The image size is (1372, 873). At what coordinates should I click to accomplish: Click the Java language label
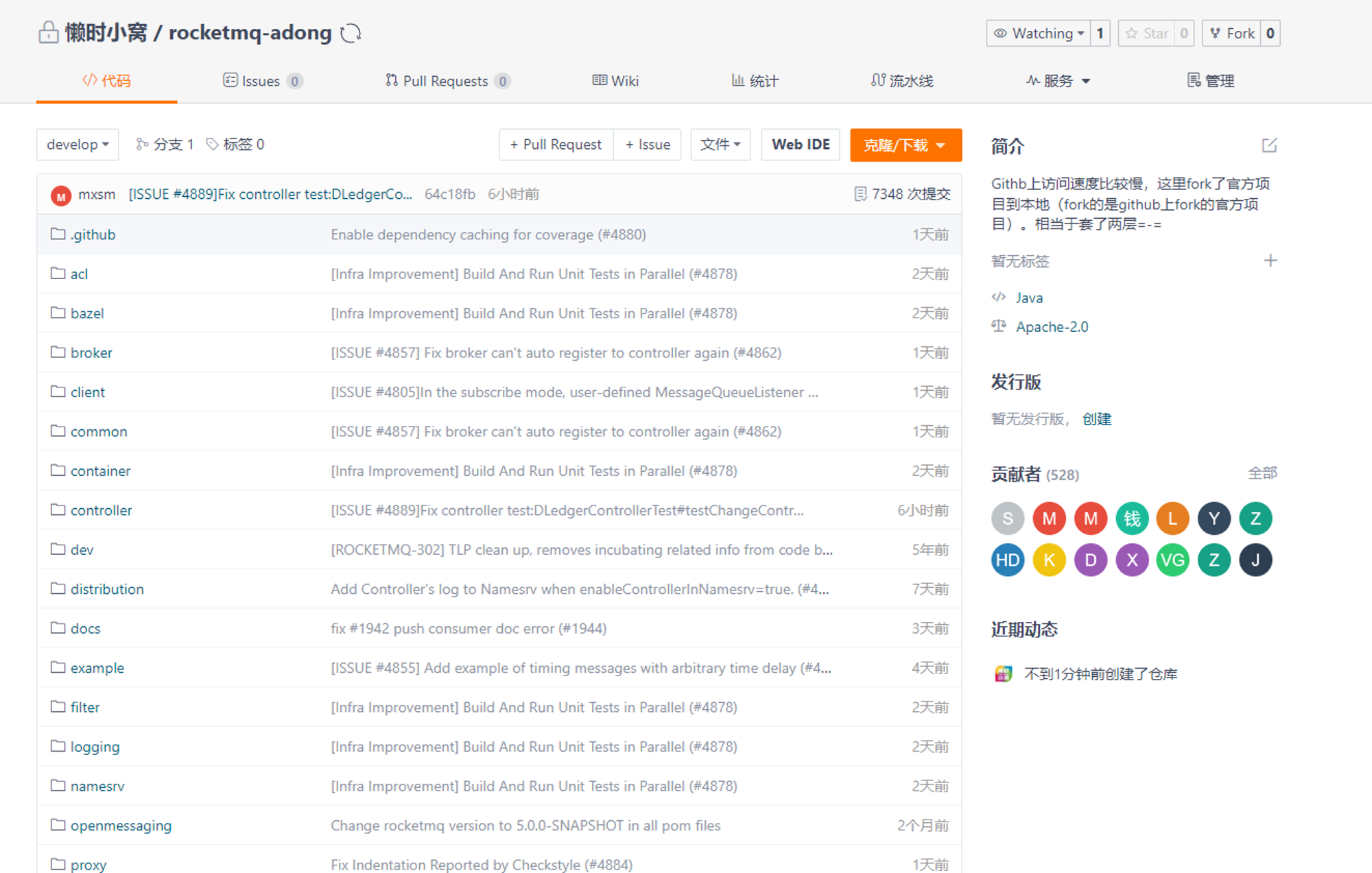[1029, 298]
